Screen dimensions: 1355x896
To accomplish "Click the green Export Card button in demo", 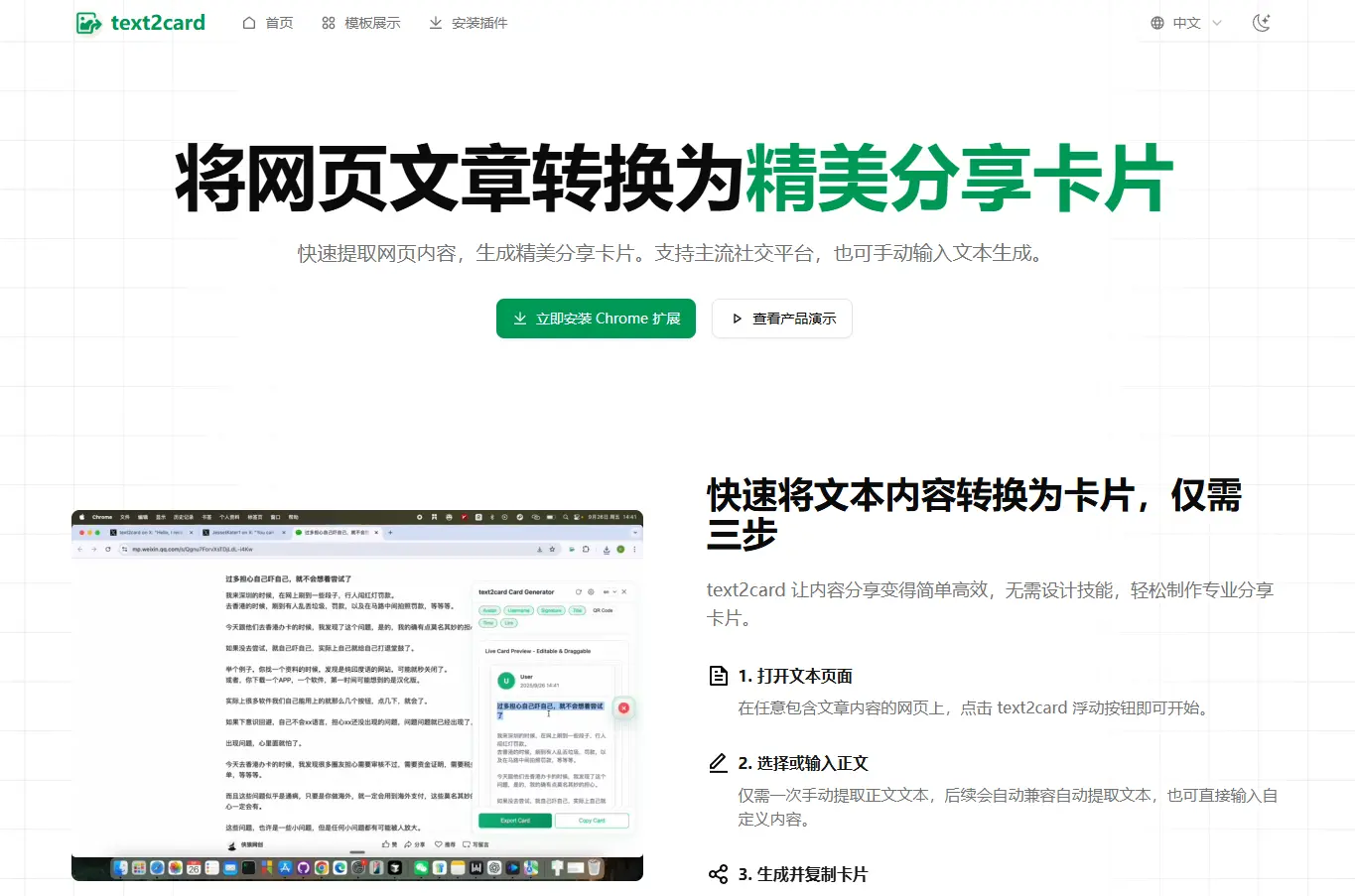I will pyautogui.click(x=515, y=821).
